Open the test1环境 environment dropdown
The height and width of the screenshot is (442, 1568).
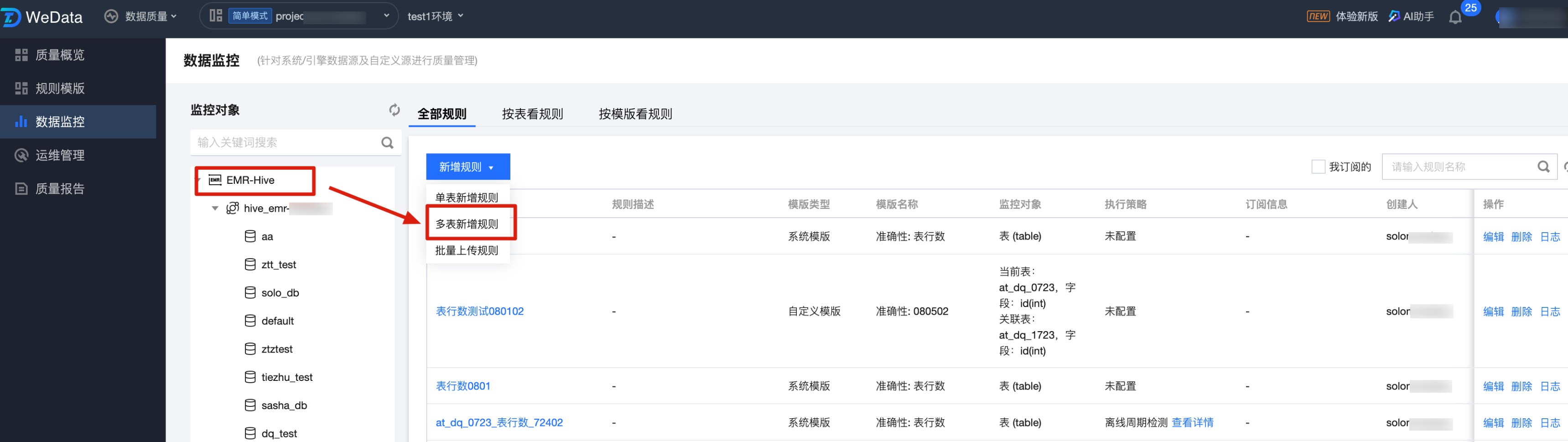pyautogui.click(x=435, y=16)
